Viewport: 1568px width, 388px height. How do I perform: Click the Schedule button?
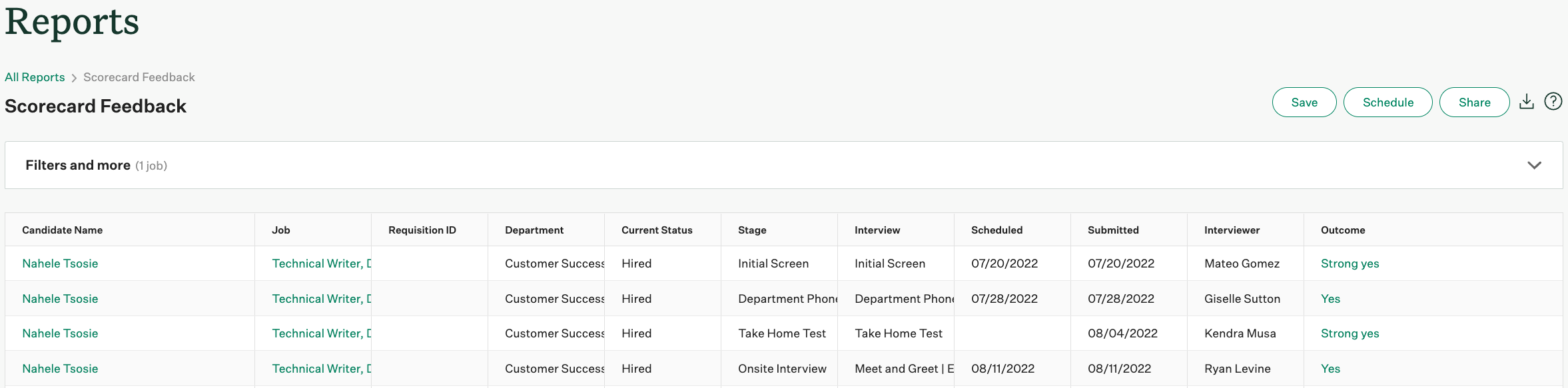pyautogui.click(x=1388, y=102)
